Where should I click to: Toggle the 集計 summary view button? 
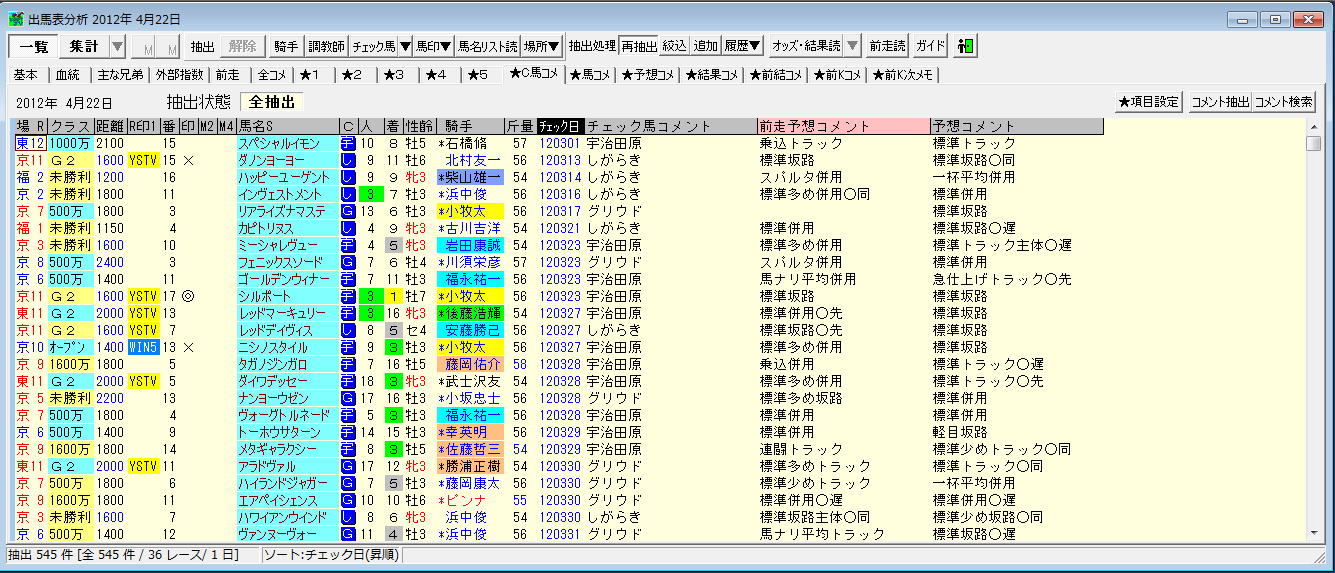click(84, 46)
